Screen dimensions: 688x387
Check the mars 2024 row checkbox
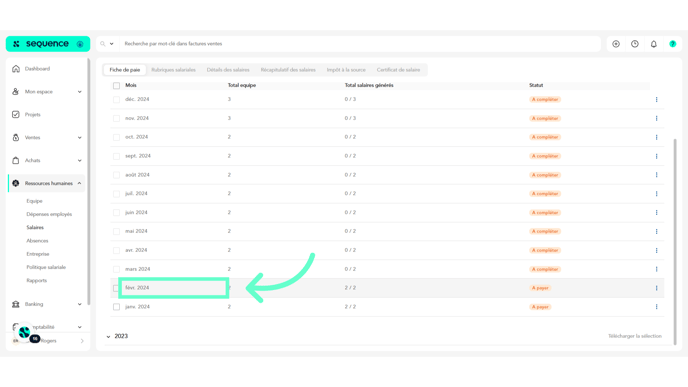pos(116,269)
